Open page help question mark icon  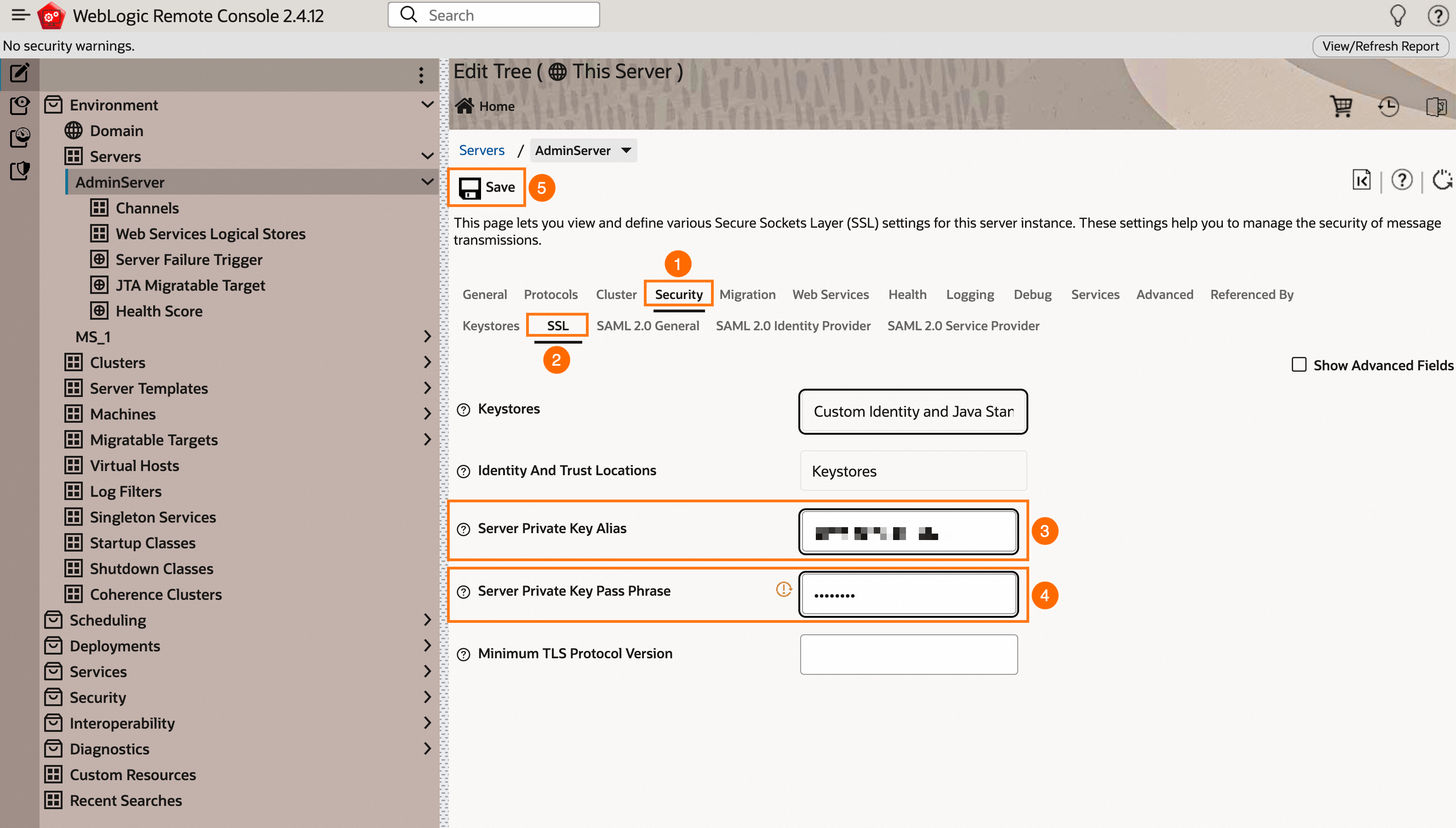point(1401,180)
